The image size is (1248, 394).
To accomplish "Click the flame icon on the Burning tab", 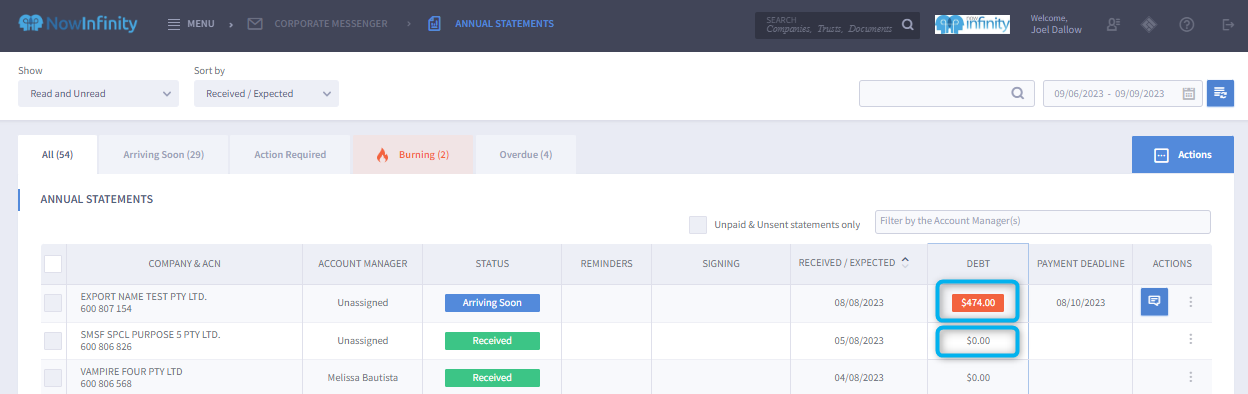I will tap(382, 155).
